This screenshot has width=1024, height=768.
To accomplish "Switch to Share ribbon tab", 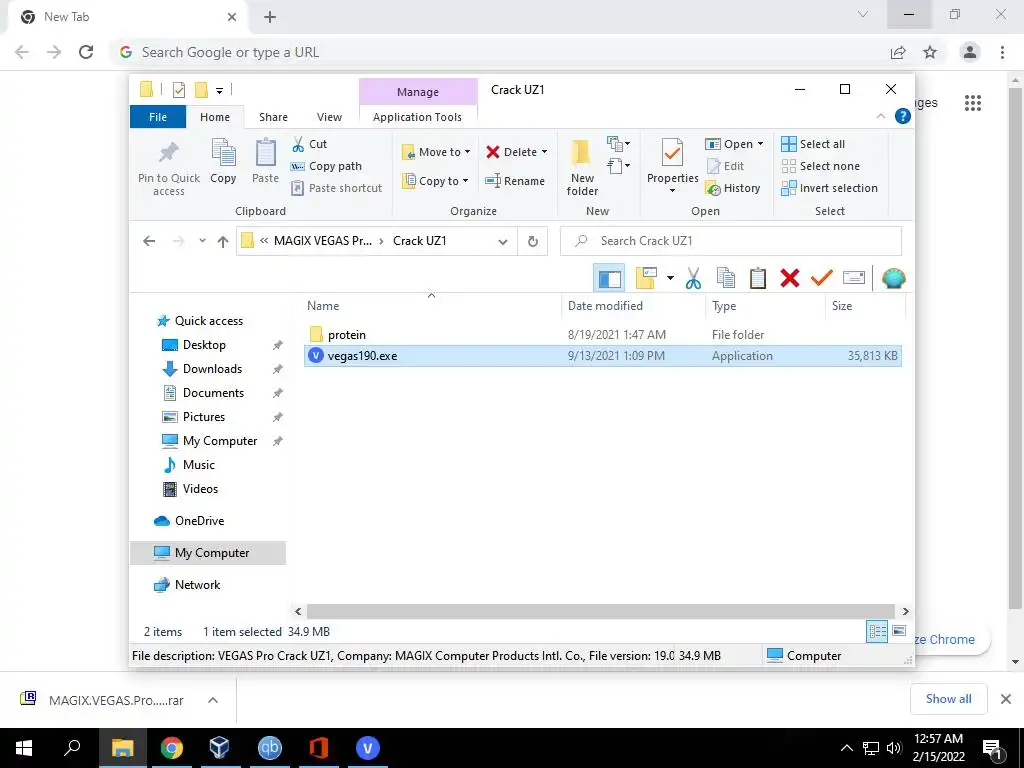I will point(273,117).
